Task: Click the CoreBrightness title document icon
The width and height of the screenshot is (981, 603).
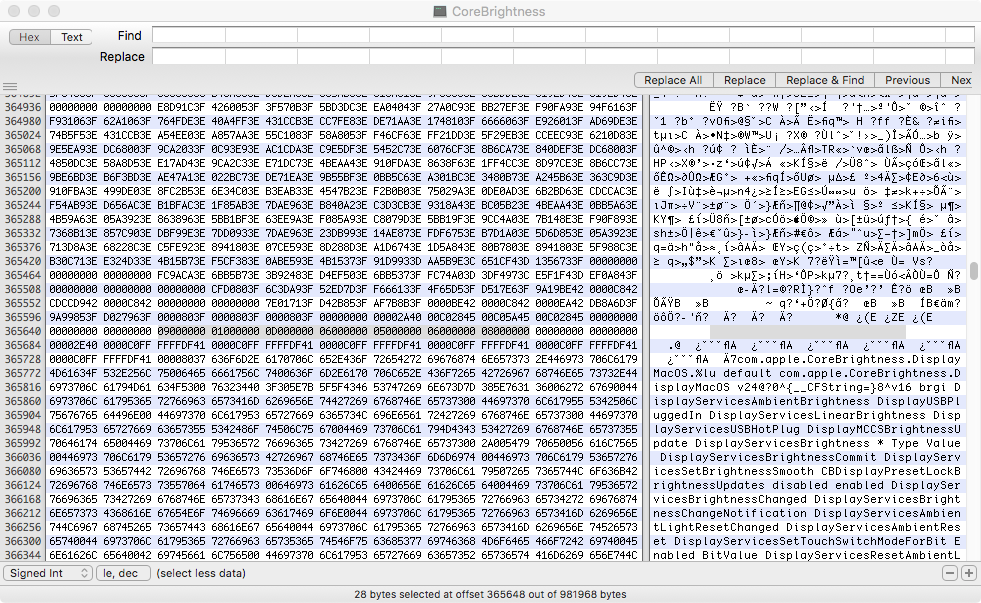Action: [440, 11]
